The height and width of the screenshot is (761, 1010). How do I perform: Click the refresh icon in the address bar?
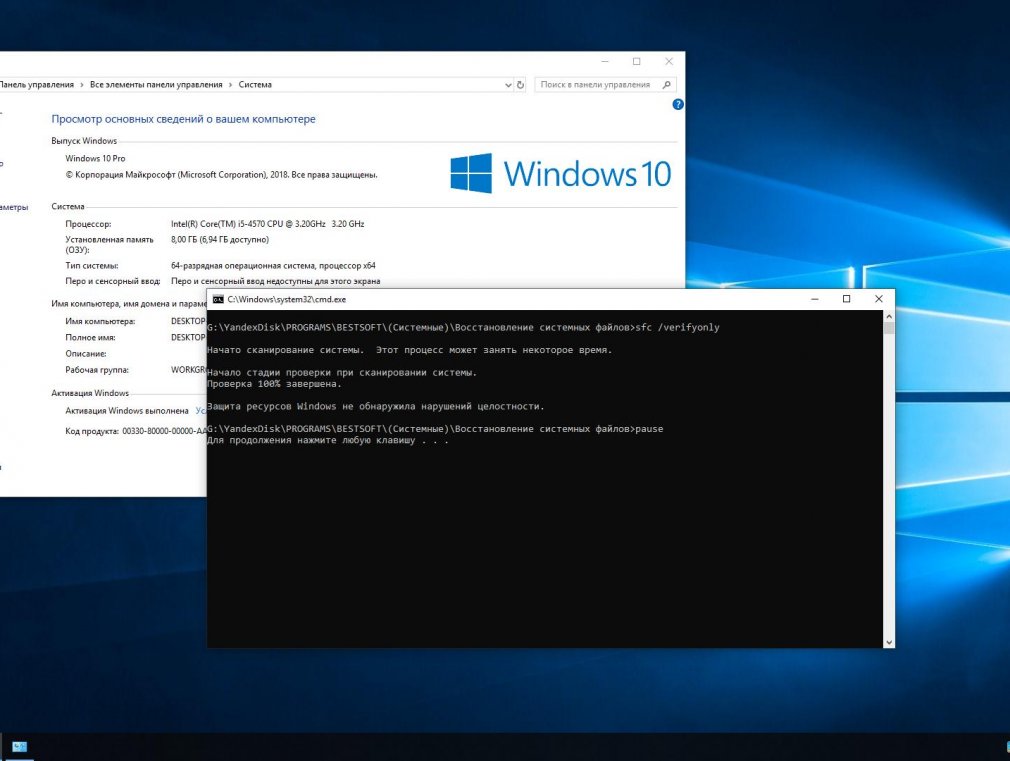pyautogui.click(x=520, y=84)
